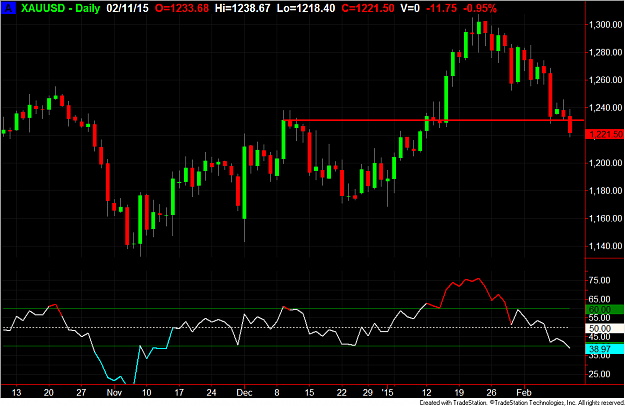This screenshot has height=406, width=625.
Task: Click the Dec label on date axis
Action: 244,392
